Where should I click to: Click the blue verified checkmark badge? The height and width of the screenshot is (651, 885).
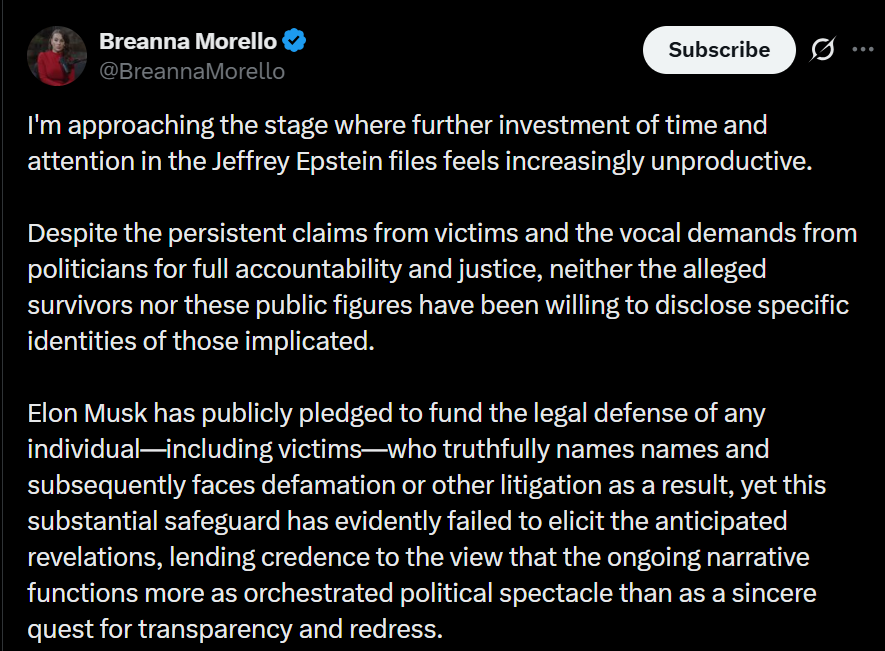click(294, 41)
